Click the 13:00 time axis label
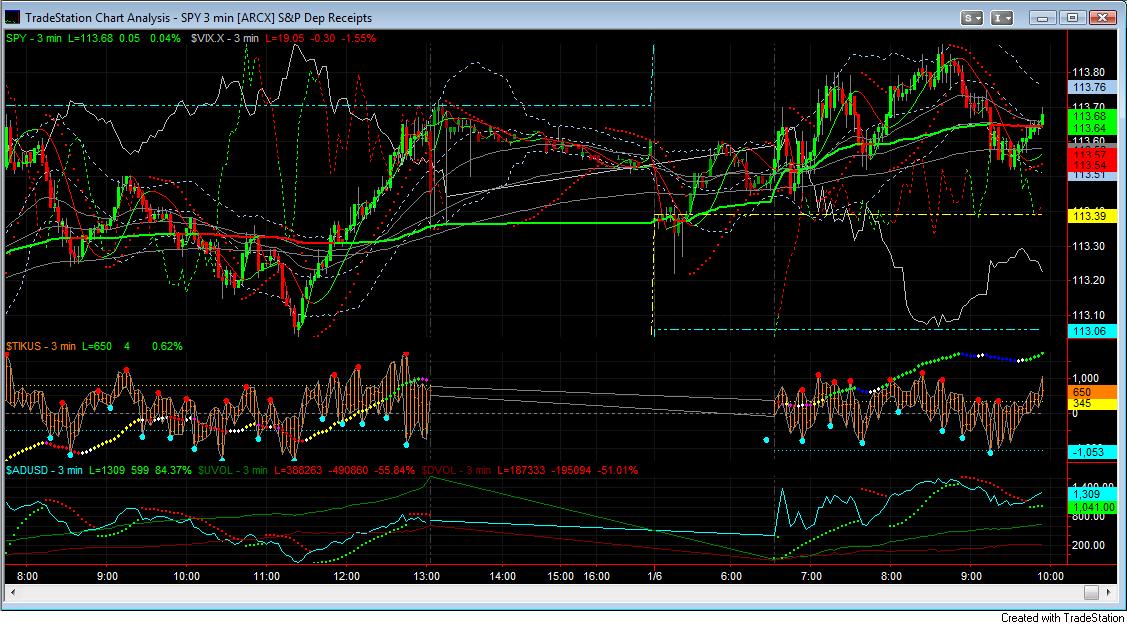The height and width of the screenshot is (624, 1127). point(427,576)
